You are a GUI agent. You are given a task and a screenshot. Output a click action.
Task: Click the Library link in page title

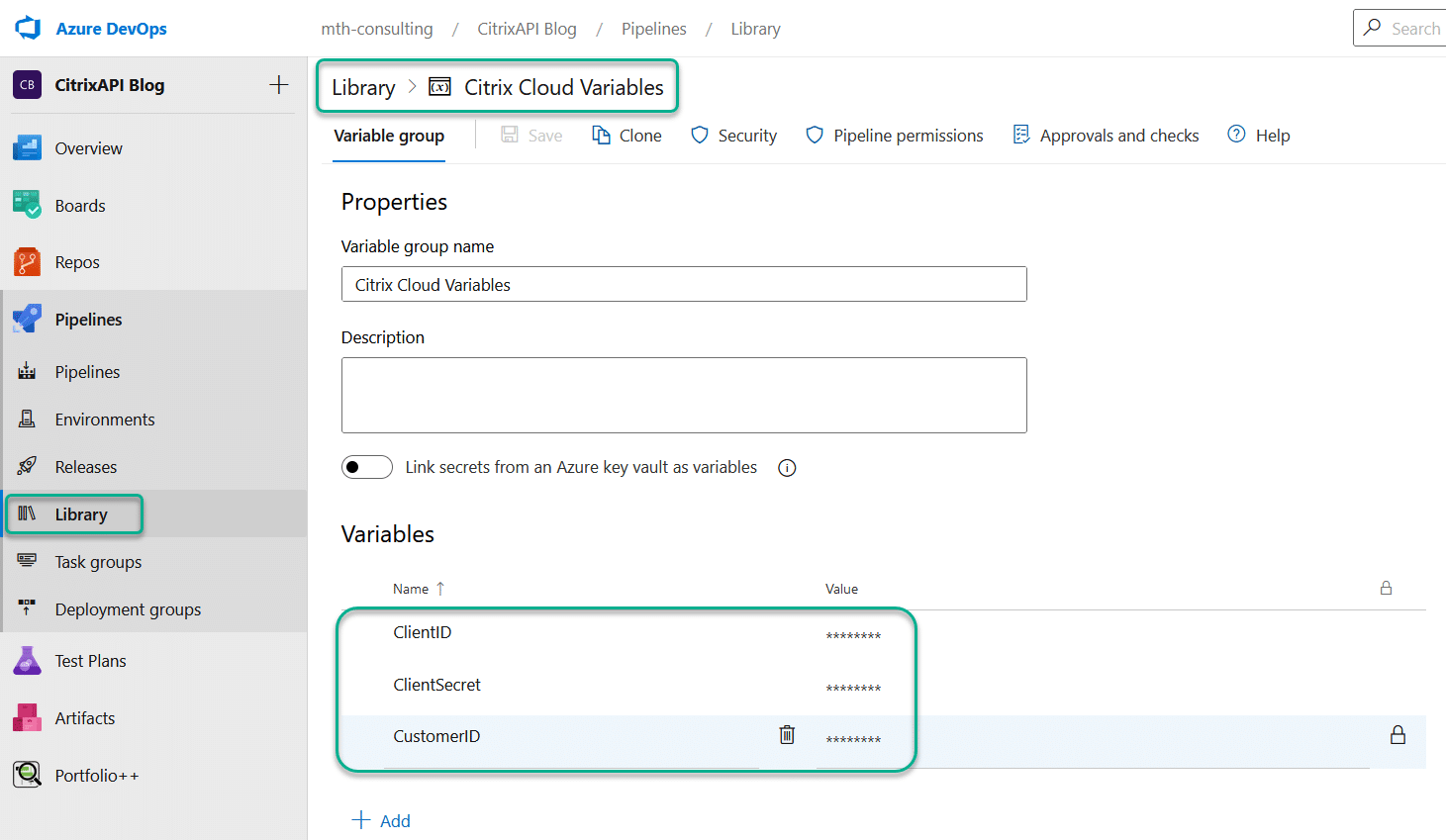(x=363, y=87)
